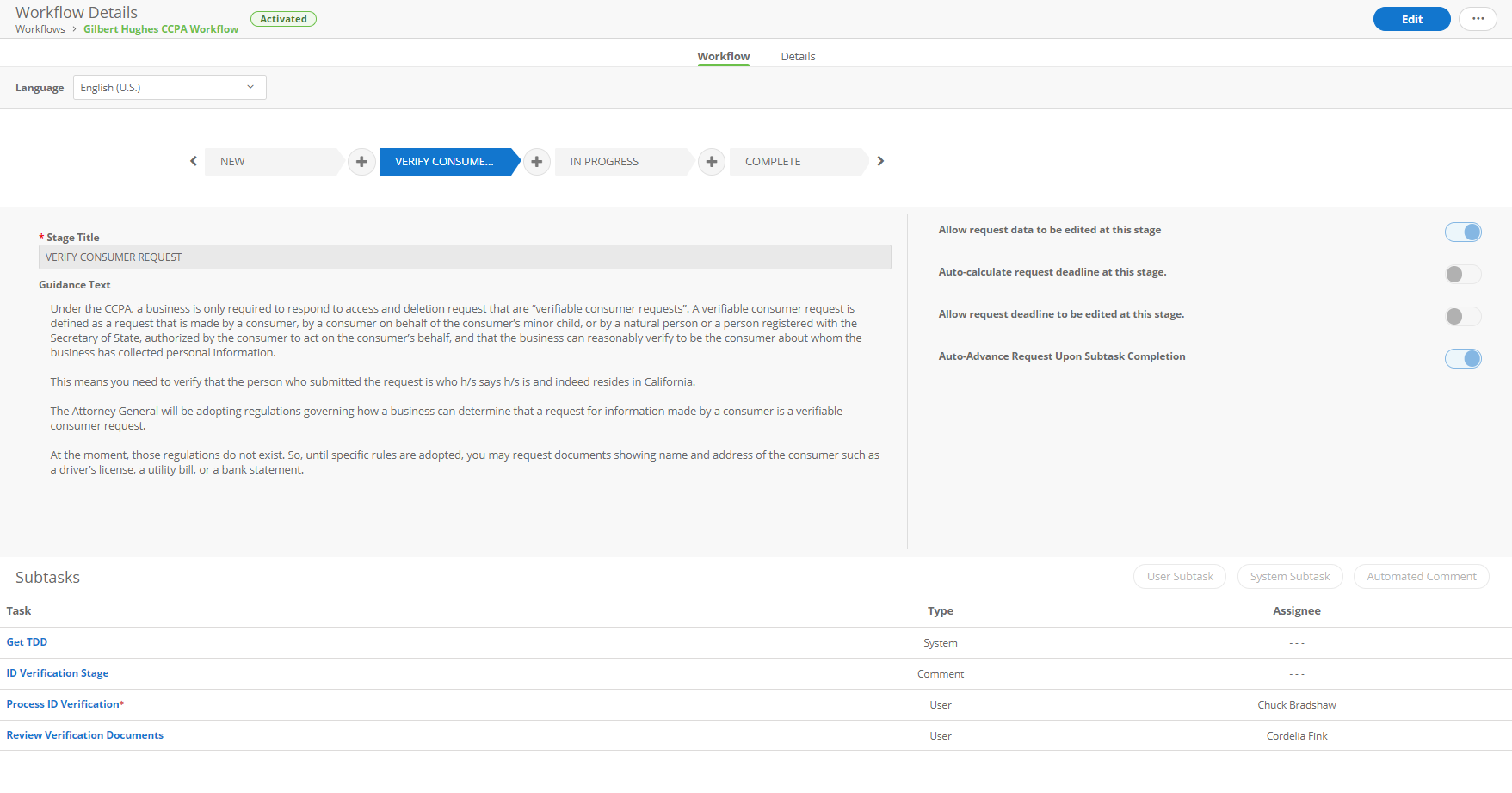Viewport: 1512px width, 793px height.
Task: Click the right arrow to scroll stages
Action: pyautogui.click(x=880, y=161)
